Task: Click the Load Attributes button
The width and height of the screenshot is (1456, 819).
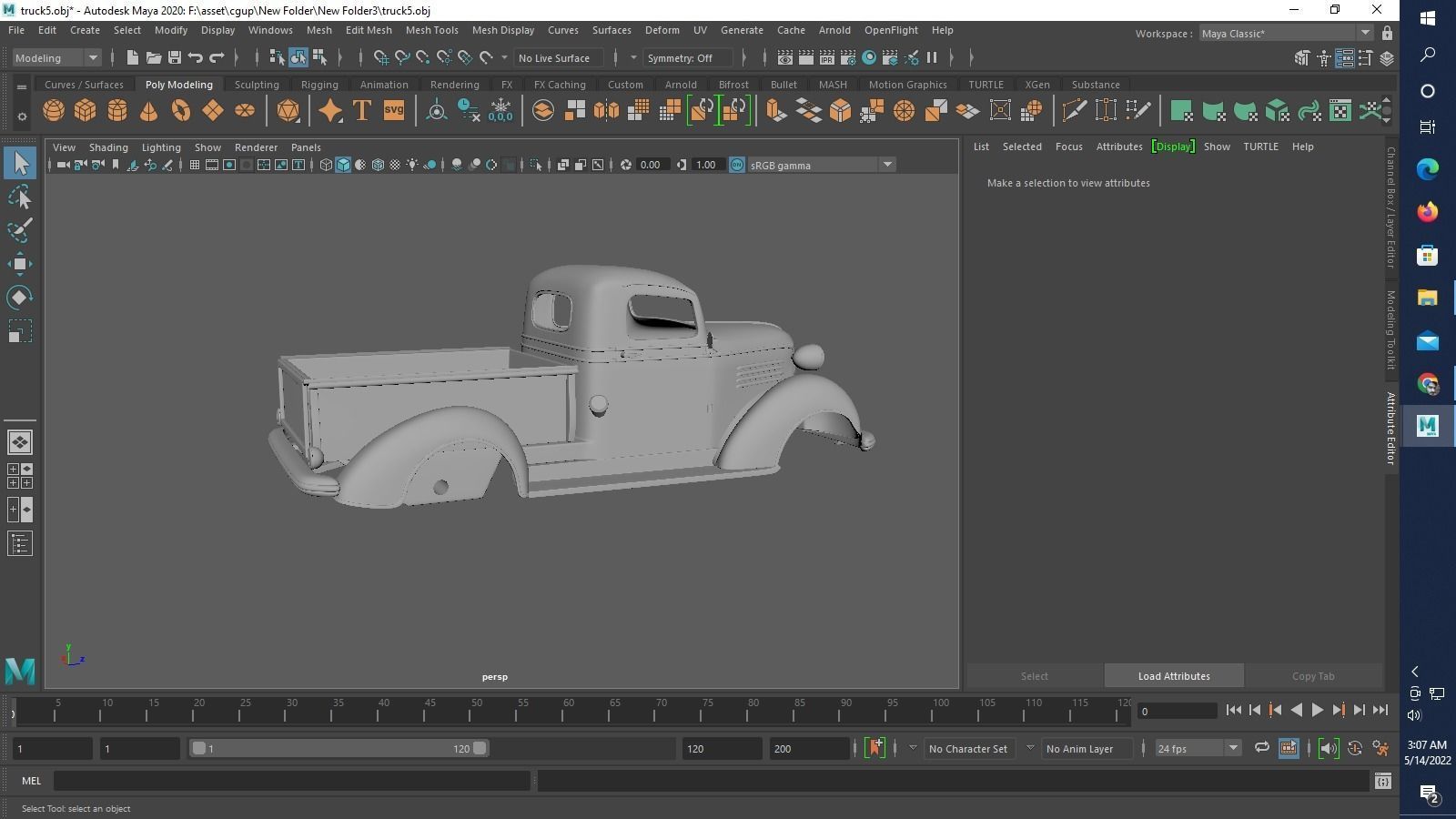Action: point(1173,676)
